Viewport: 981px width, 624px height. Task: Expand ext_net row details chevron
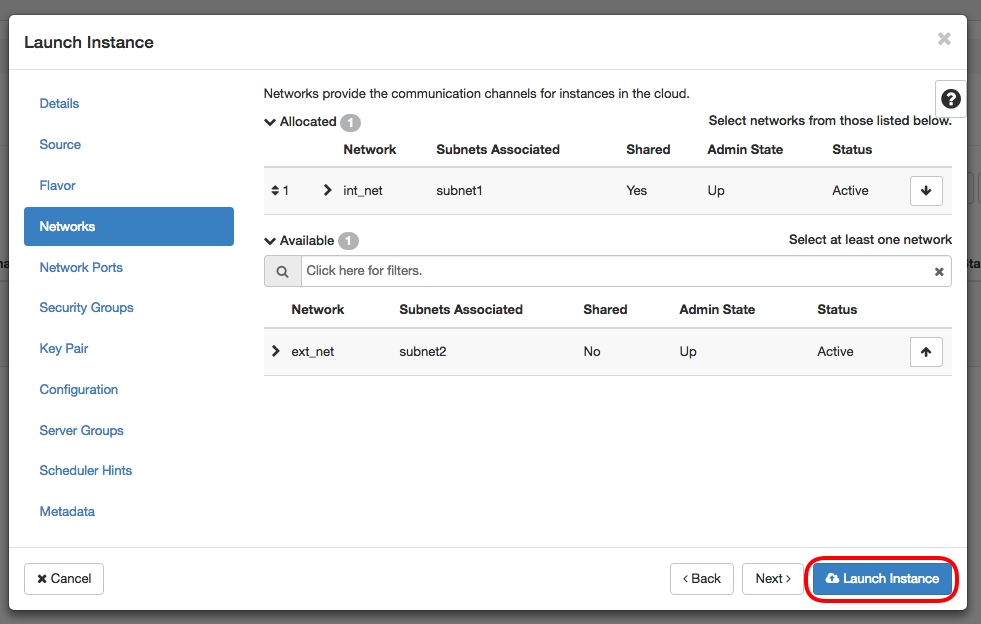275,351
